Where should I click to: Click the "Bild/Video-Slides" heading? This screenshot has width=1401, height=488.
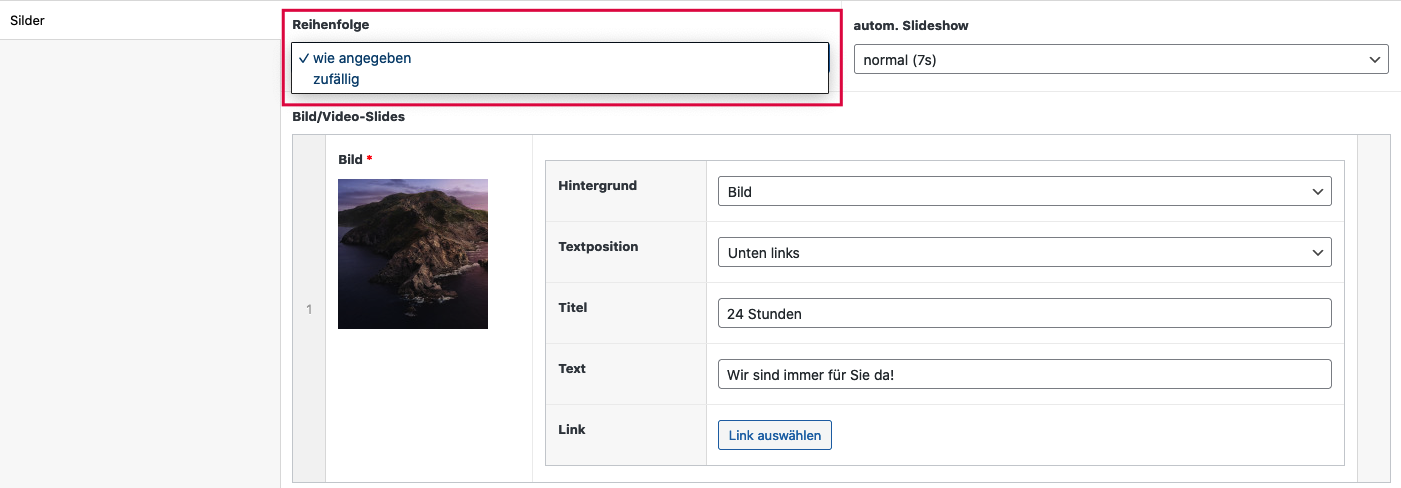348,116
